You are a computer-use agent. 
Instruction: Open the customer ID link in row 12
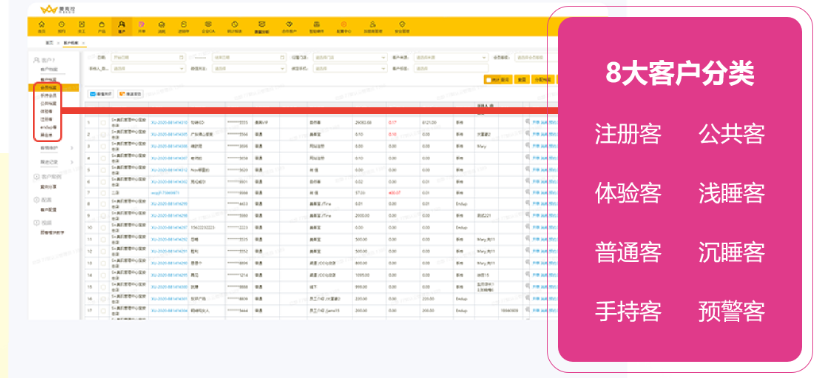tap(169, 251)
